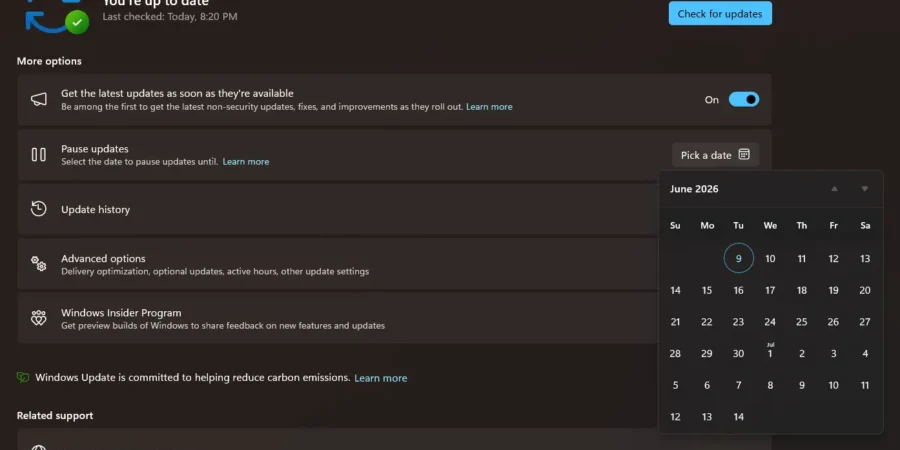Open Learn more link for latest updates
Screen dimensions: 900x450
click(489, 107)
